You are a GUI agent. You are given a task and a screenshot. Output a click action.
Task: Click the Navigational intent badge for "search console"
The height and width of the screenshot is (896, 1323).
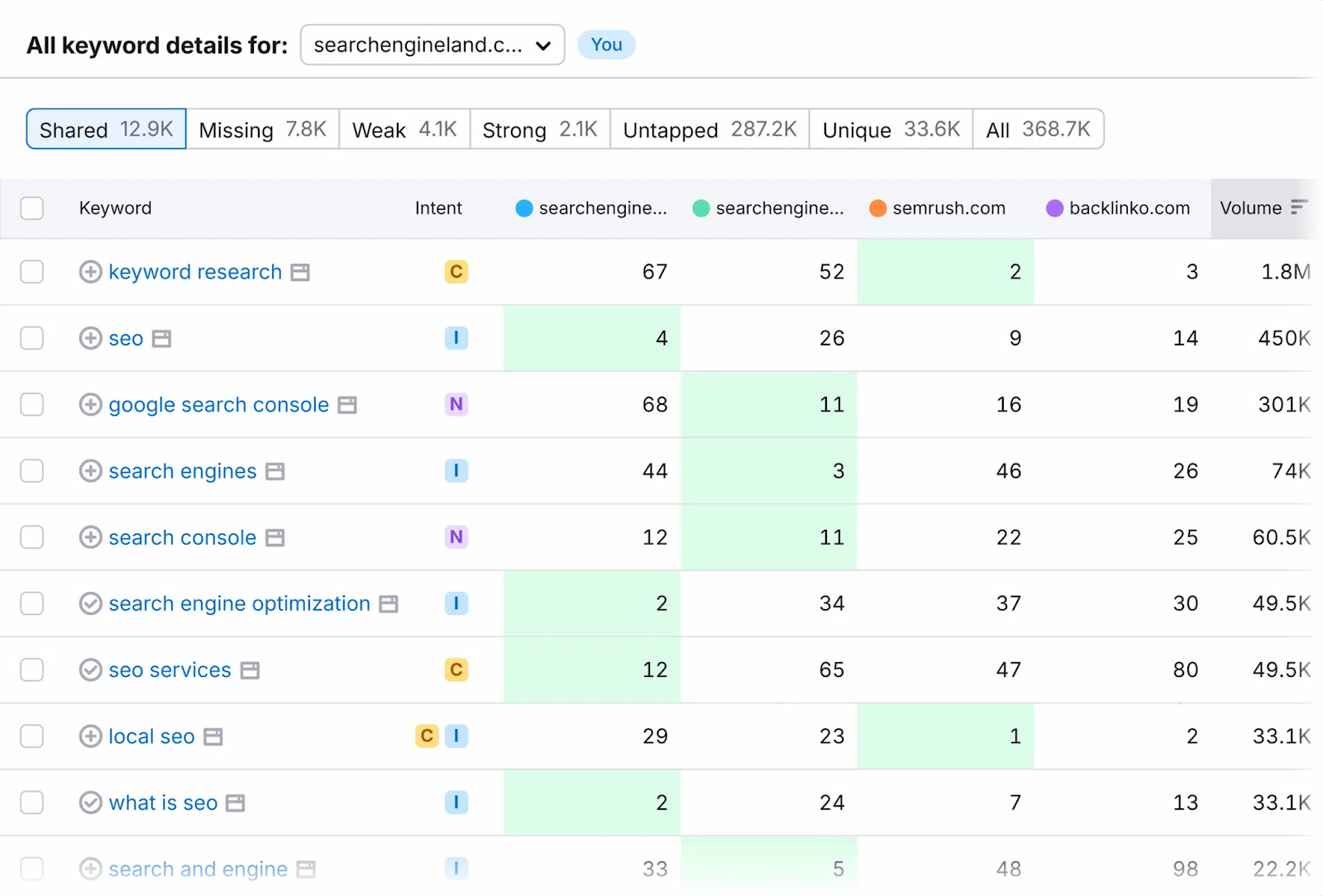(456, 537)
